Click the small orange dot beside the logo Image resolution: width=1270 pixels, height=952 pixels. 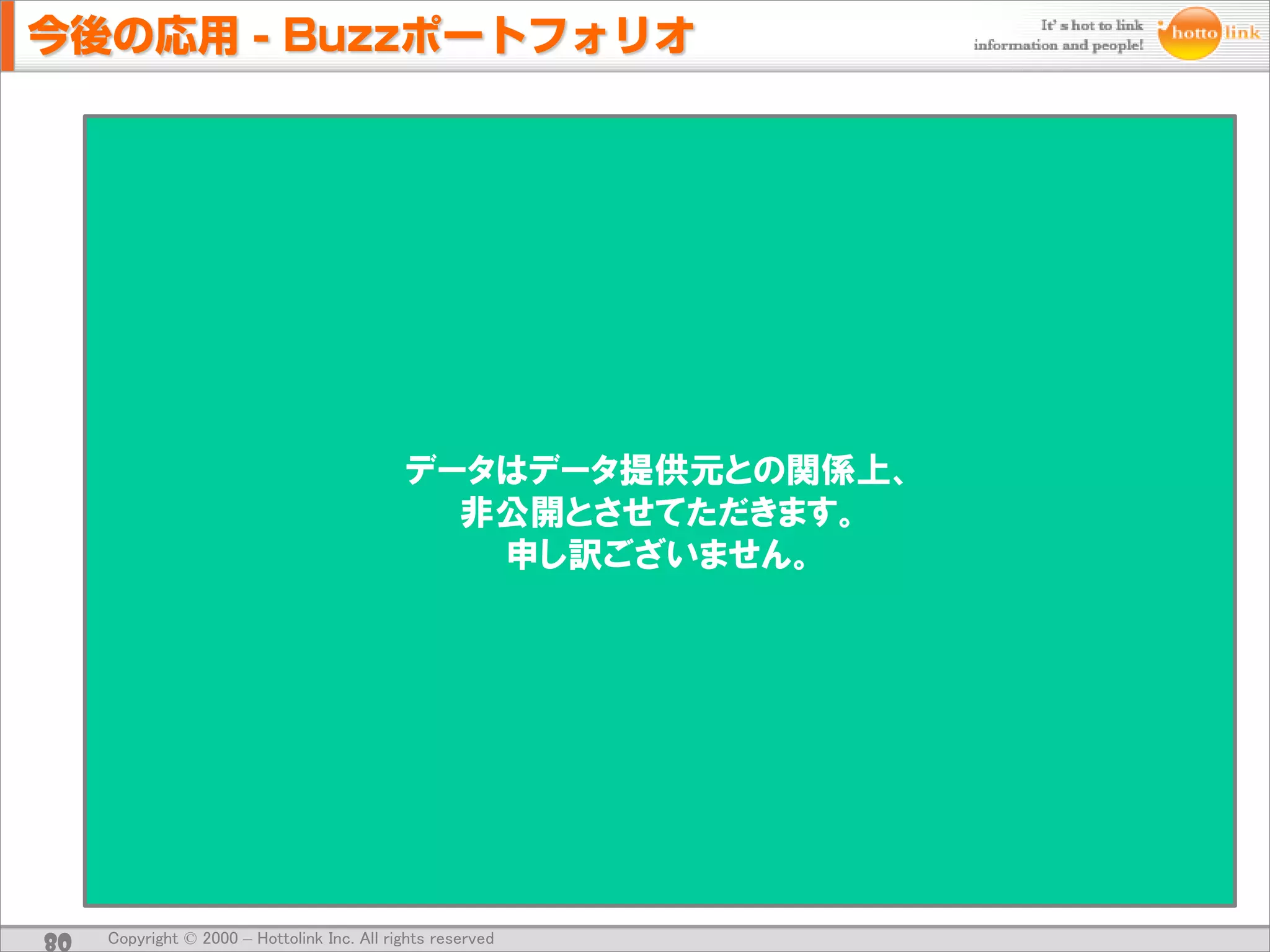[1161, 24]
